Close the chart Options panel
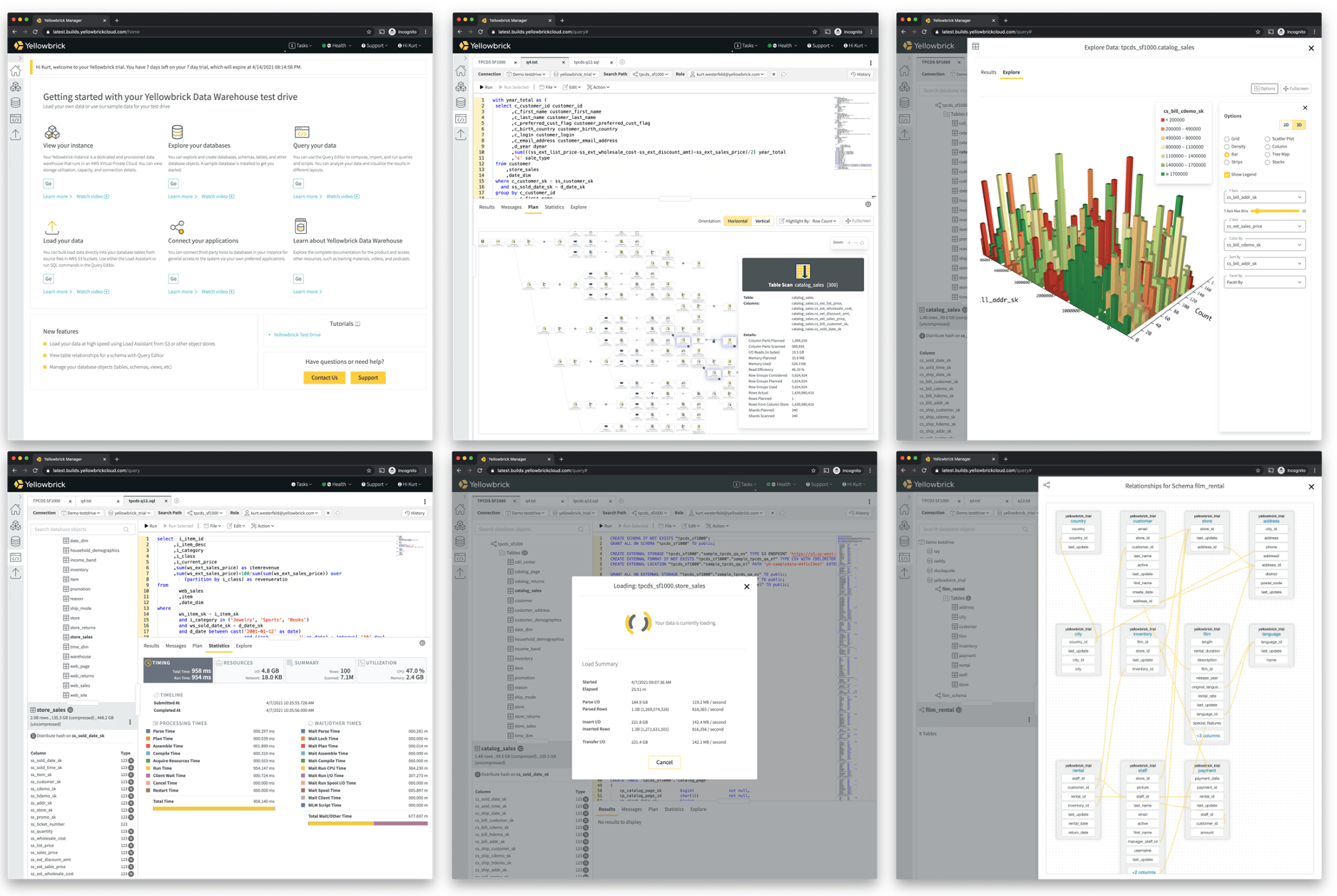1337x896 pixels. (x=1305, y=108)
